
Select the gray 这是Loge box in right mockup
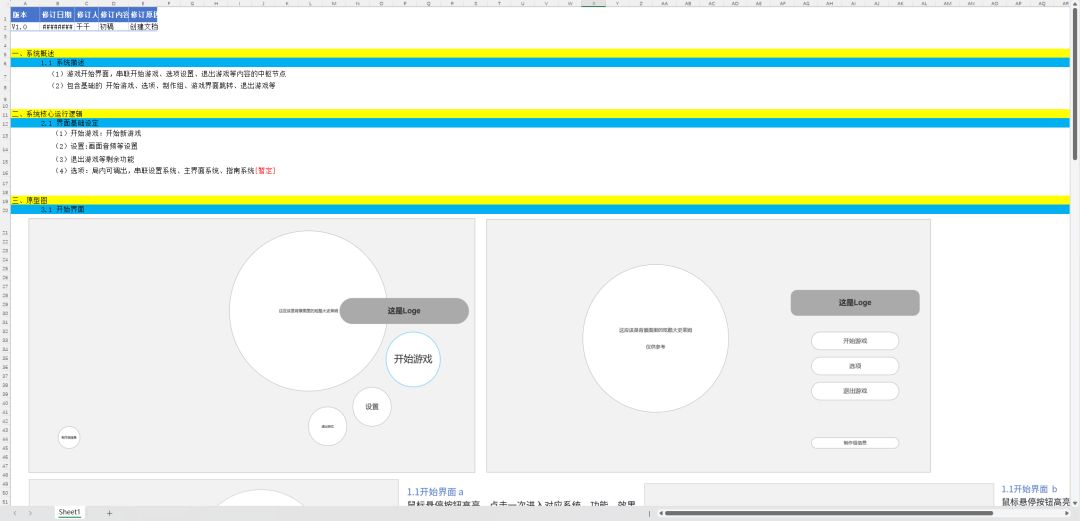855,303
